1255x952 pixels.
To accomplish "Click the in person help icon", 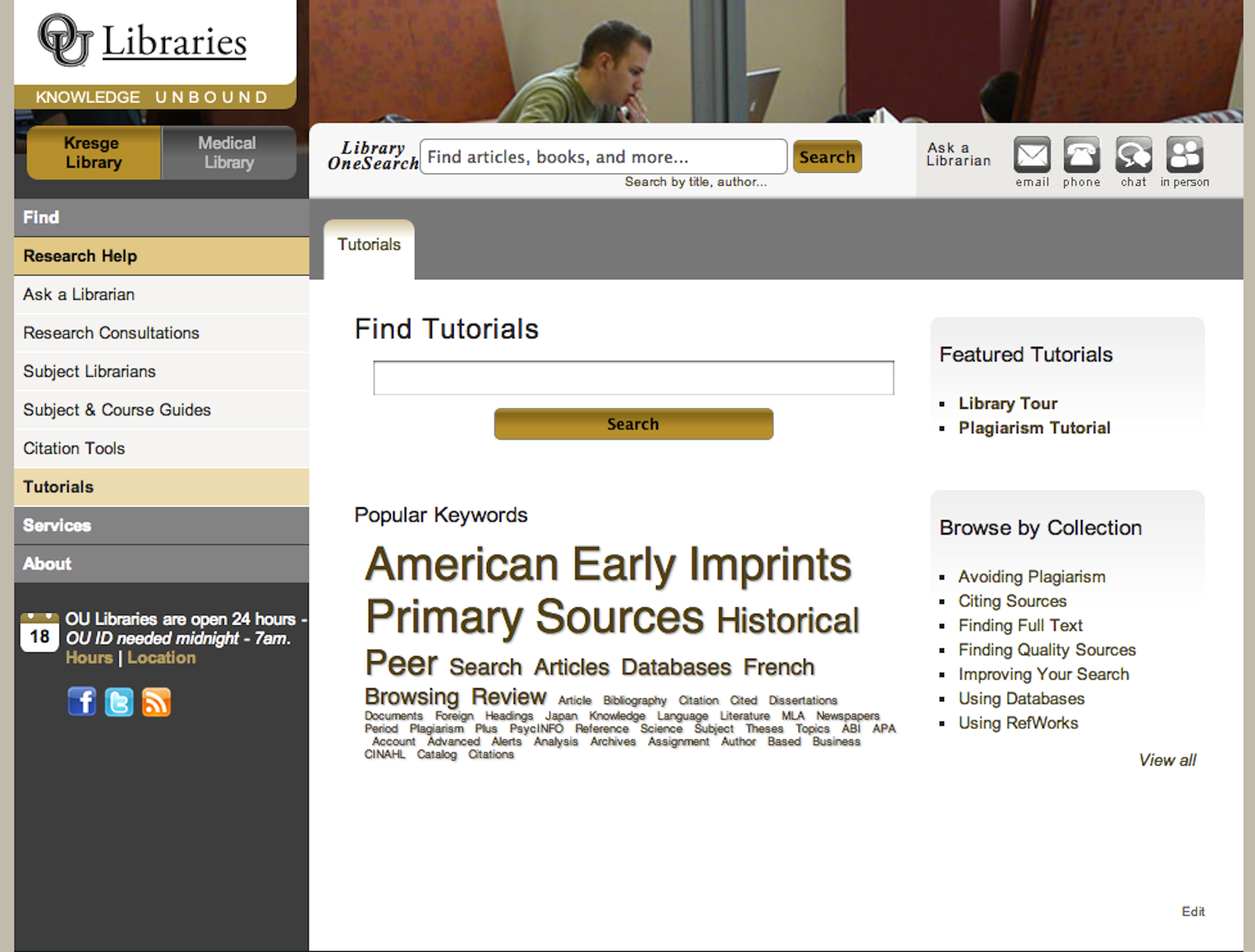I will [1184, 155].
